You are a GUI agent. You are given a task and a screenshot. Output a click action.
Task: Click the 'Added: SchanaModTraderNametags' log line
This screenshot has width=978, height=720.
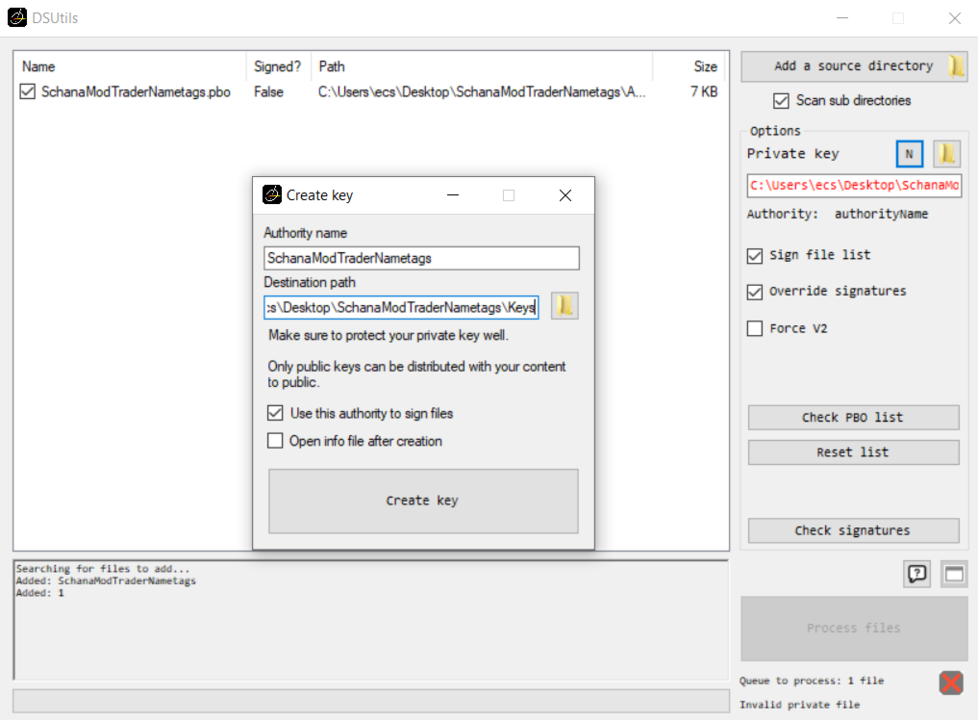[x=106, y=581]
